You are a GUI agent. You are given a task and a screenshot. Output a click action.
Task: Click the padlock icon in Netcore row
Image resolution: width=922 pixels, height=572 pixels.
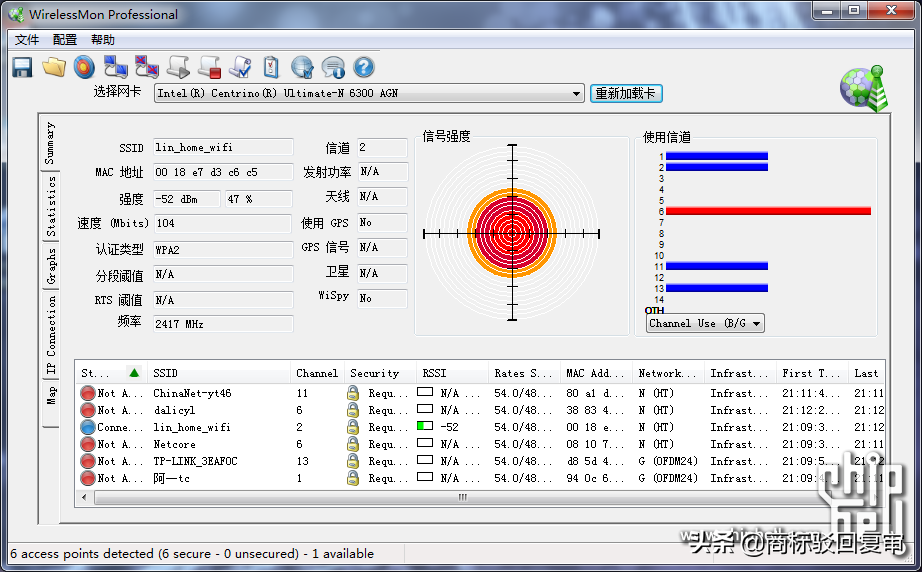pos(353,444)
